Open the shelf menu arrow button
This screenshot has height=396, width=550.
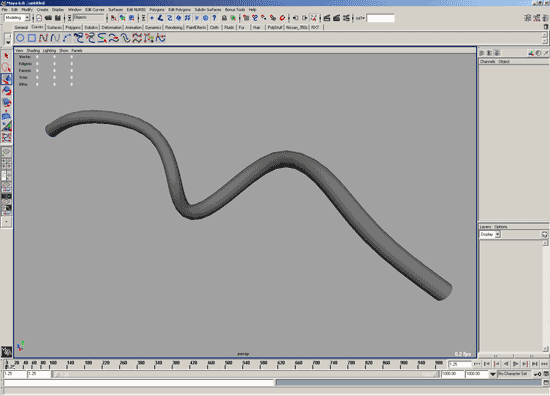click(8, 42)
